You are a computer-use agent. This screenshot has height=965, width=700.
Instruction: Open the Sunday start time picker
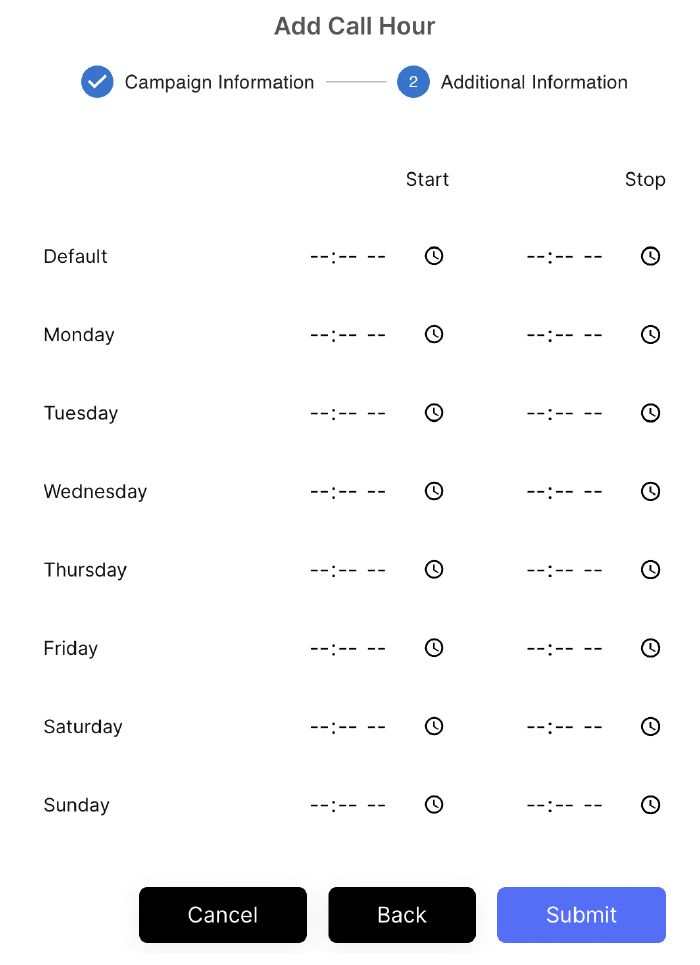[433, 804]
